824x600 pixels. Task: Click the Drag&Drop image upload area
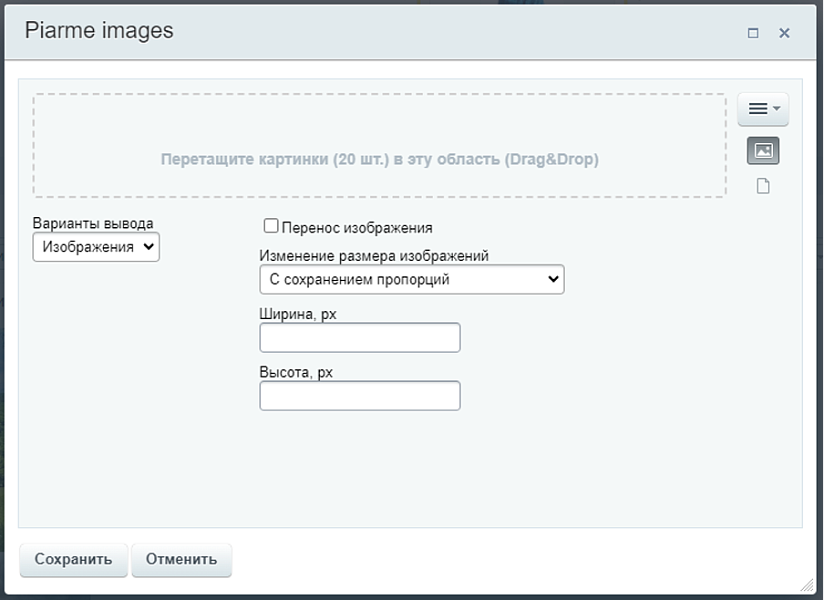click(379, 146)
